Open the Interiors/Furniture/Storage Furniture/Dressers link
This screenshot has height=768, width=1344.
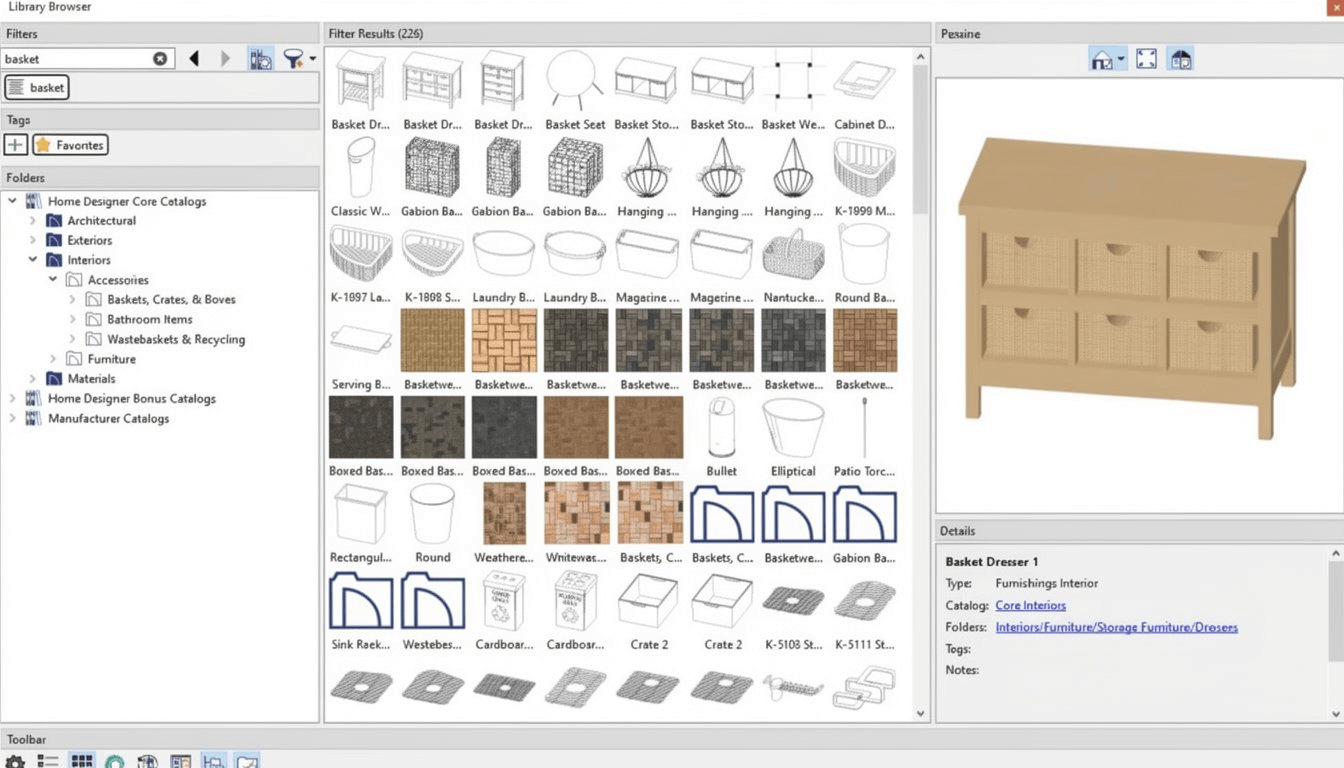tap(1116, 627)
